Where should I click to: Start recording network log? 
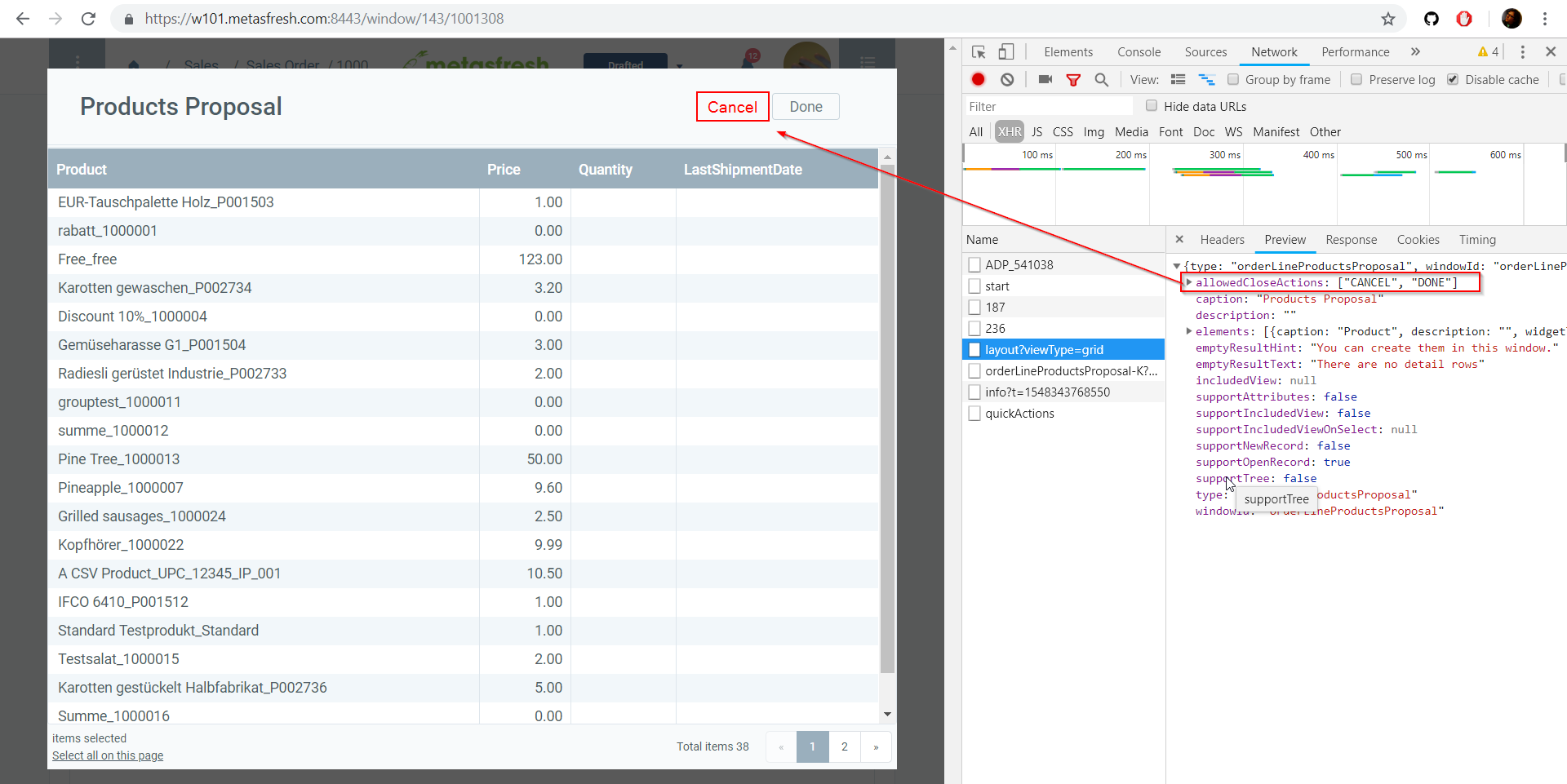(979, 79)
